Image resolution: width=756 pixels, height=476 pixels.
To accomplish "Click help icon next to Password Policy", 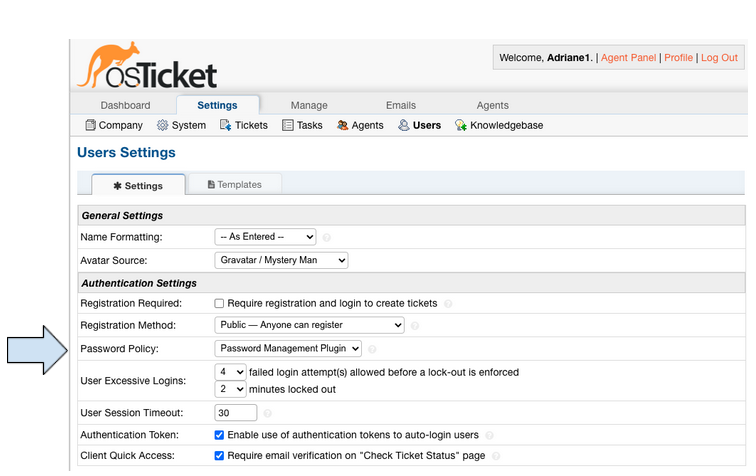I will pyautogui.click(x=372, y=349).
